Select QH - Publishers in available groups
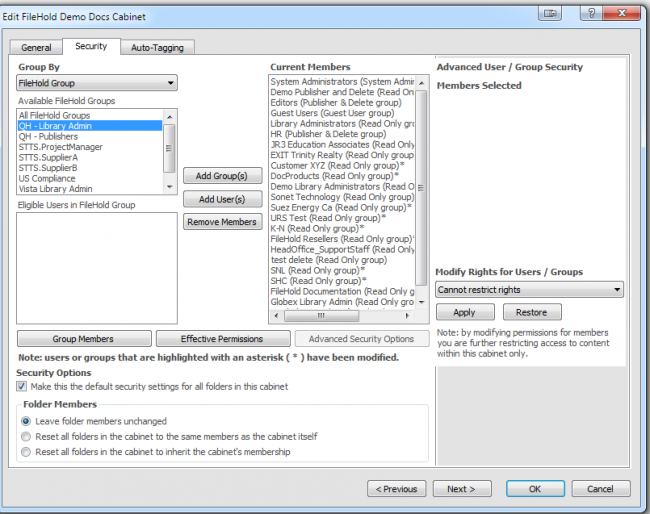This screenshot has width=650, height=514. pos(46,136)
